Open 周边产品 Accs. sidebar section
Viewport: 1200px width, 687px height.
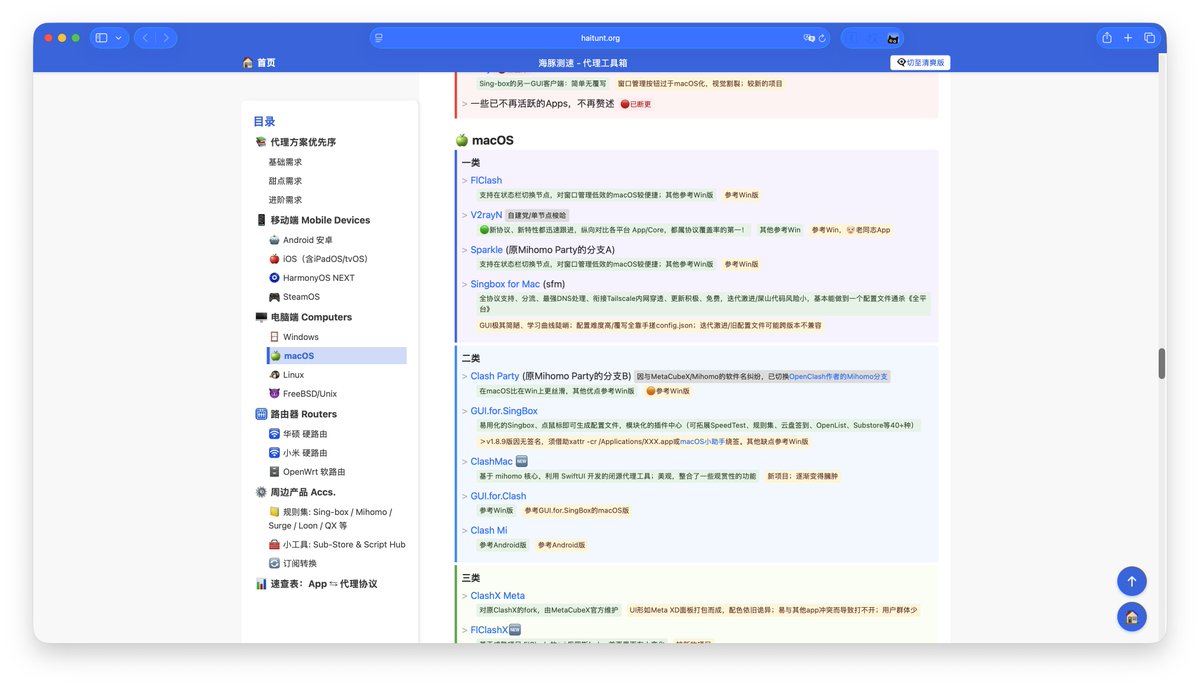click(x=296, y=492)
